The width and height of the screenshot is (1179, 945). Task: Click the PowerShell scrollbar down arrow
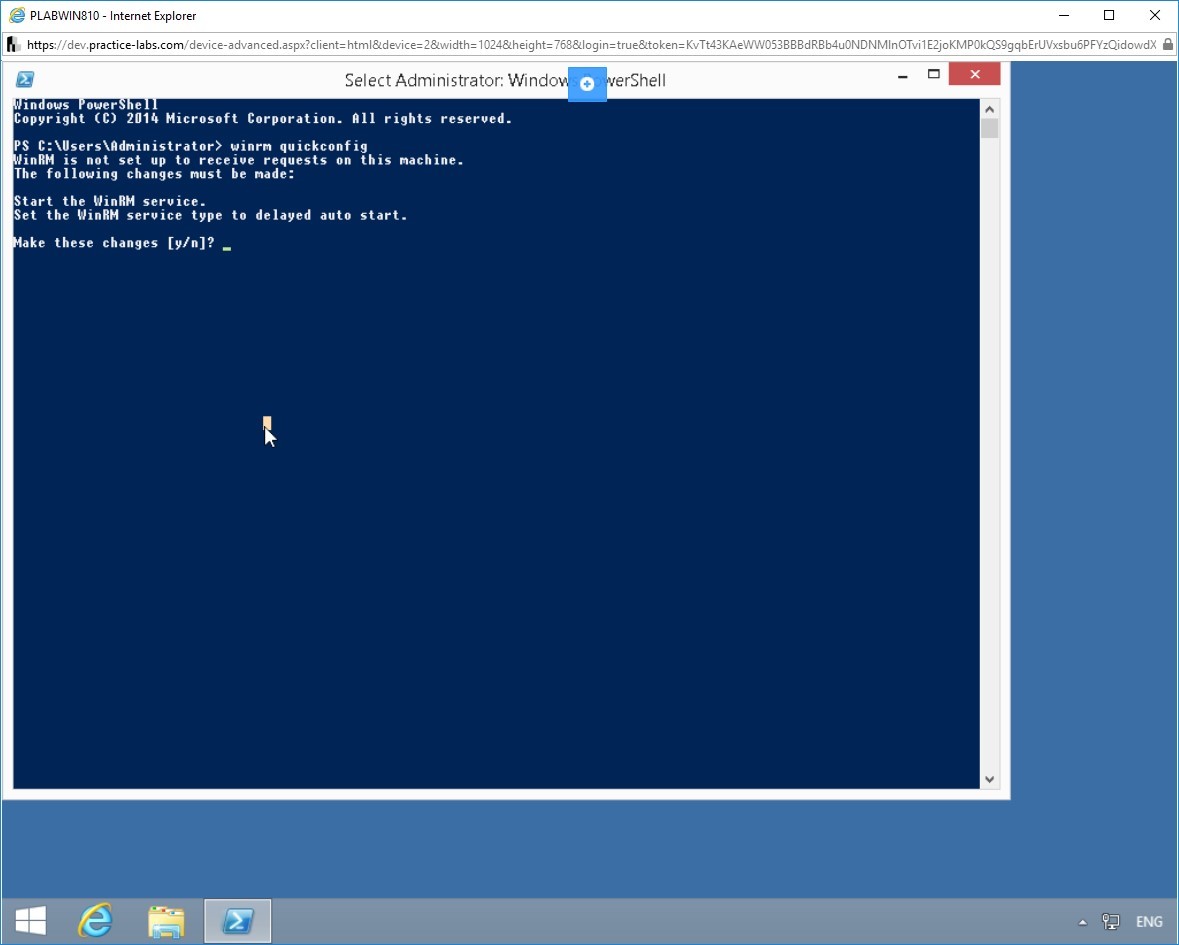(990, 780)
